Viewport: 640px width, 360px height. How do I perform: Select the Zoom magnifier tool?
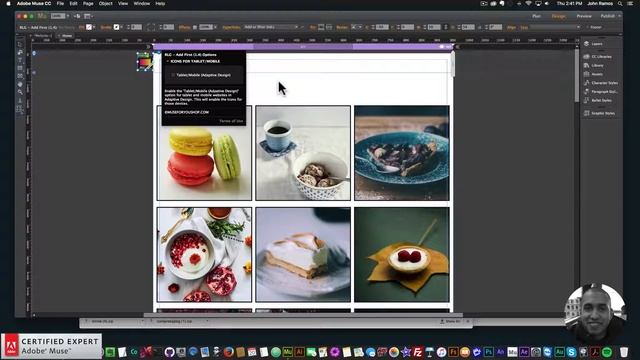20,92
